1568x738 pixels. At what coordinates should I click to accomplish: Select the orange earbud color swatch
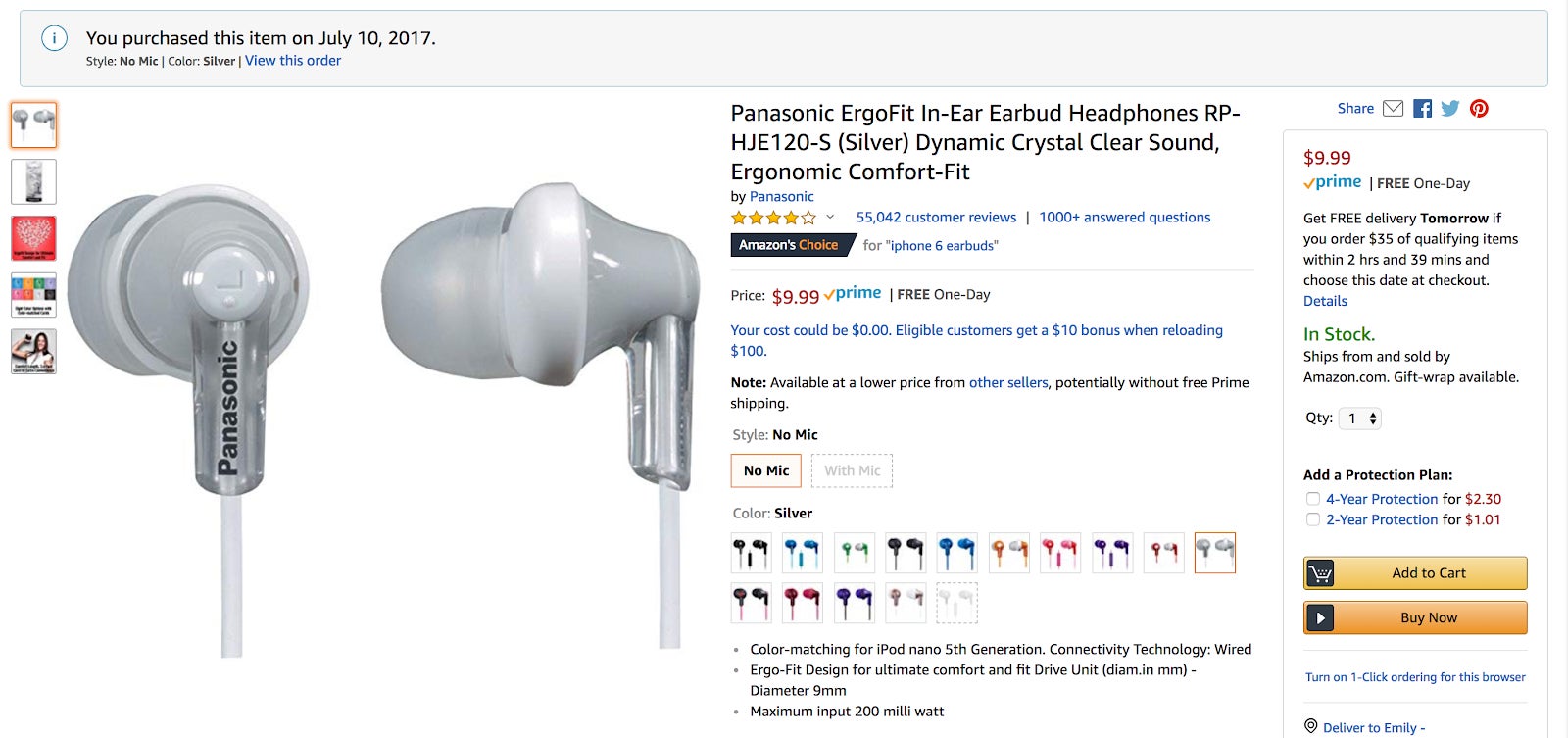[1008, 553]
